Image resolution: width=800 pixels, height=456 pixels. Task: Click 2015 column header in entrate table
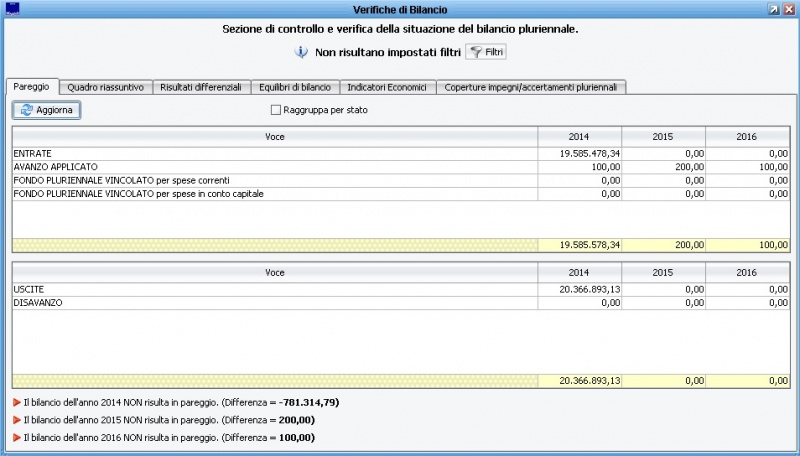click(663, 137)
